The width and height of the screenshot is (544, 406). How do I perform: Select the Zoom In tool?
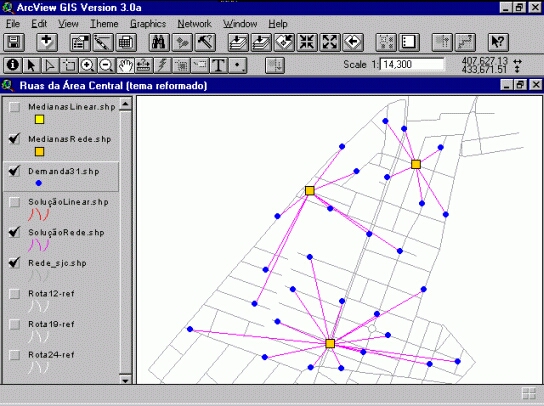[x=87, y=65]
